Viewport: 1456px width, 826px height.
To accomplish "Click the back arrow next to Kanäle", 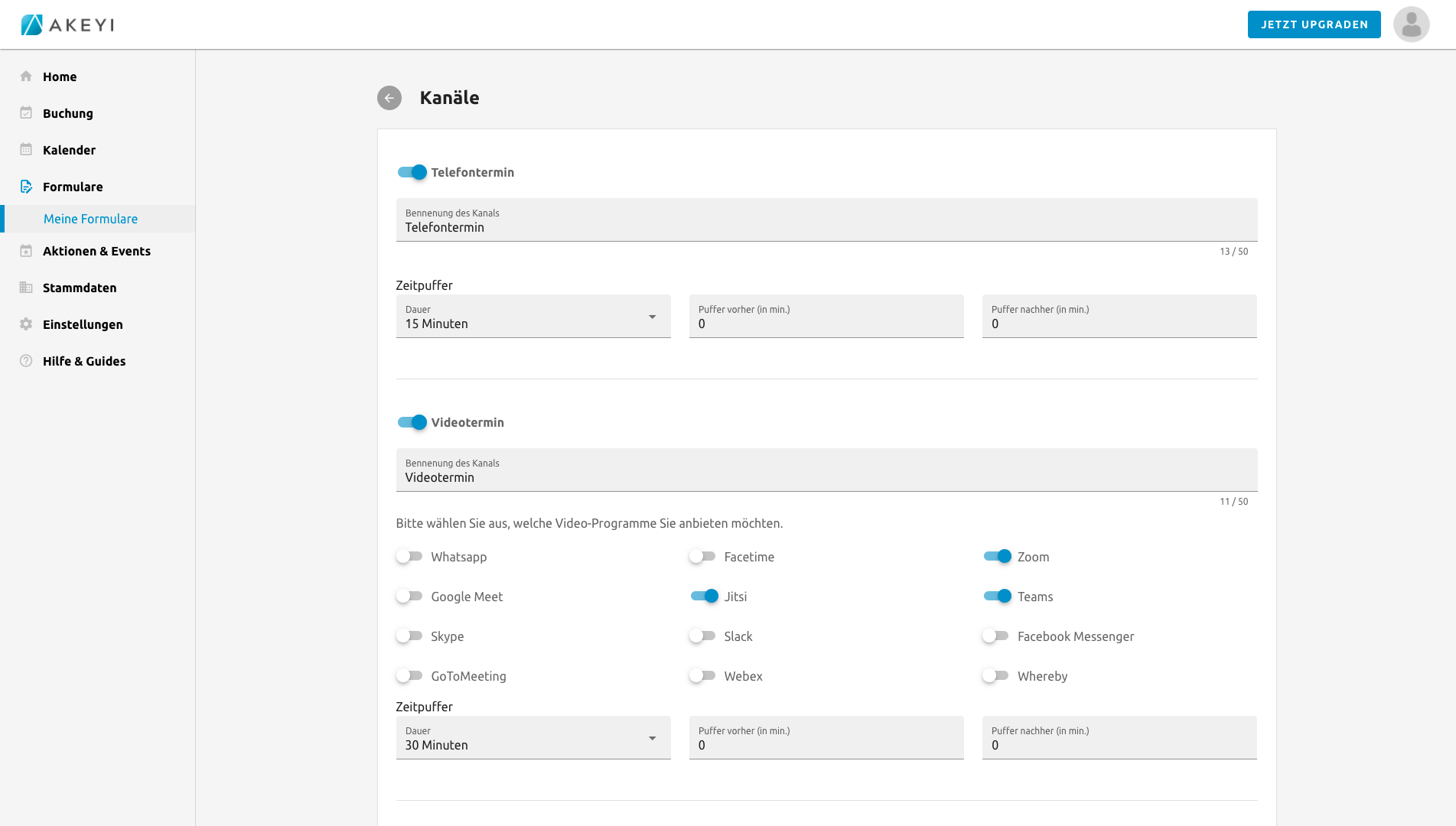I will tap(389, 98).
